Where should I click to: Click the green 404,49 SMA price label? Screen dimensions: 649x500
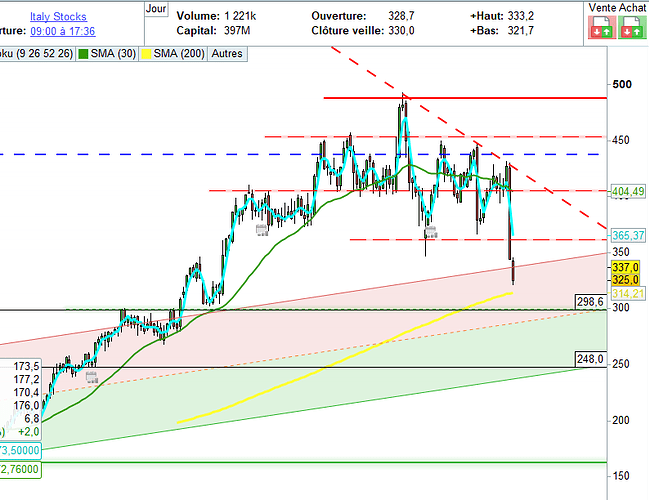tap(626, 191)
